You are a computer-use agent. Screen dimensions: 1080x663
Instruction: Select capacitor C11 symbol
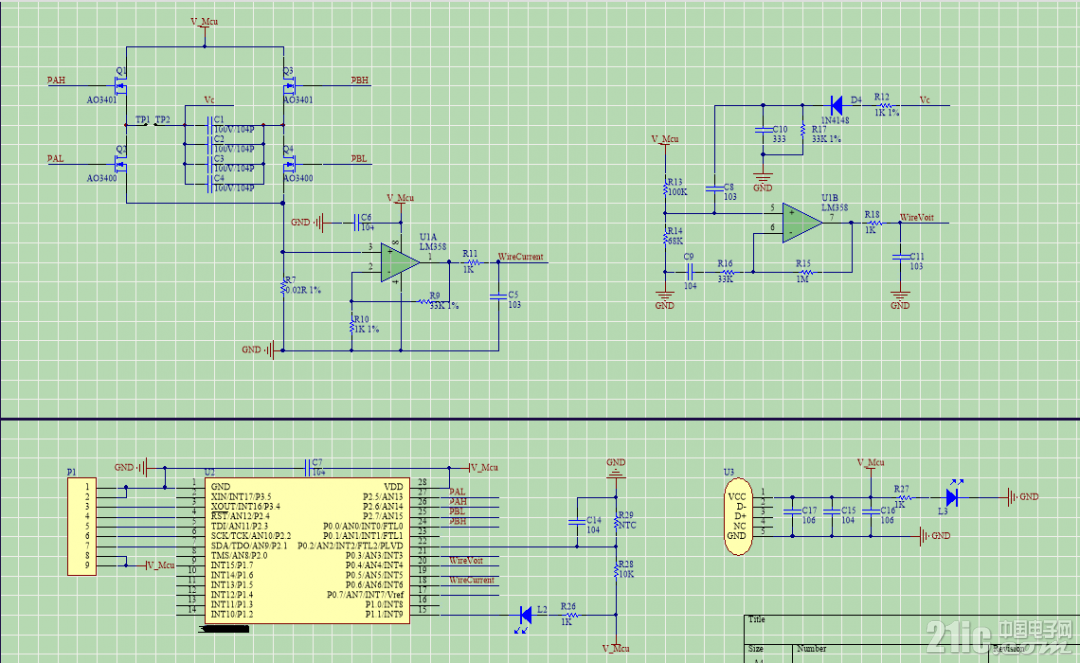point(900,257)
